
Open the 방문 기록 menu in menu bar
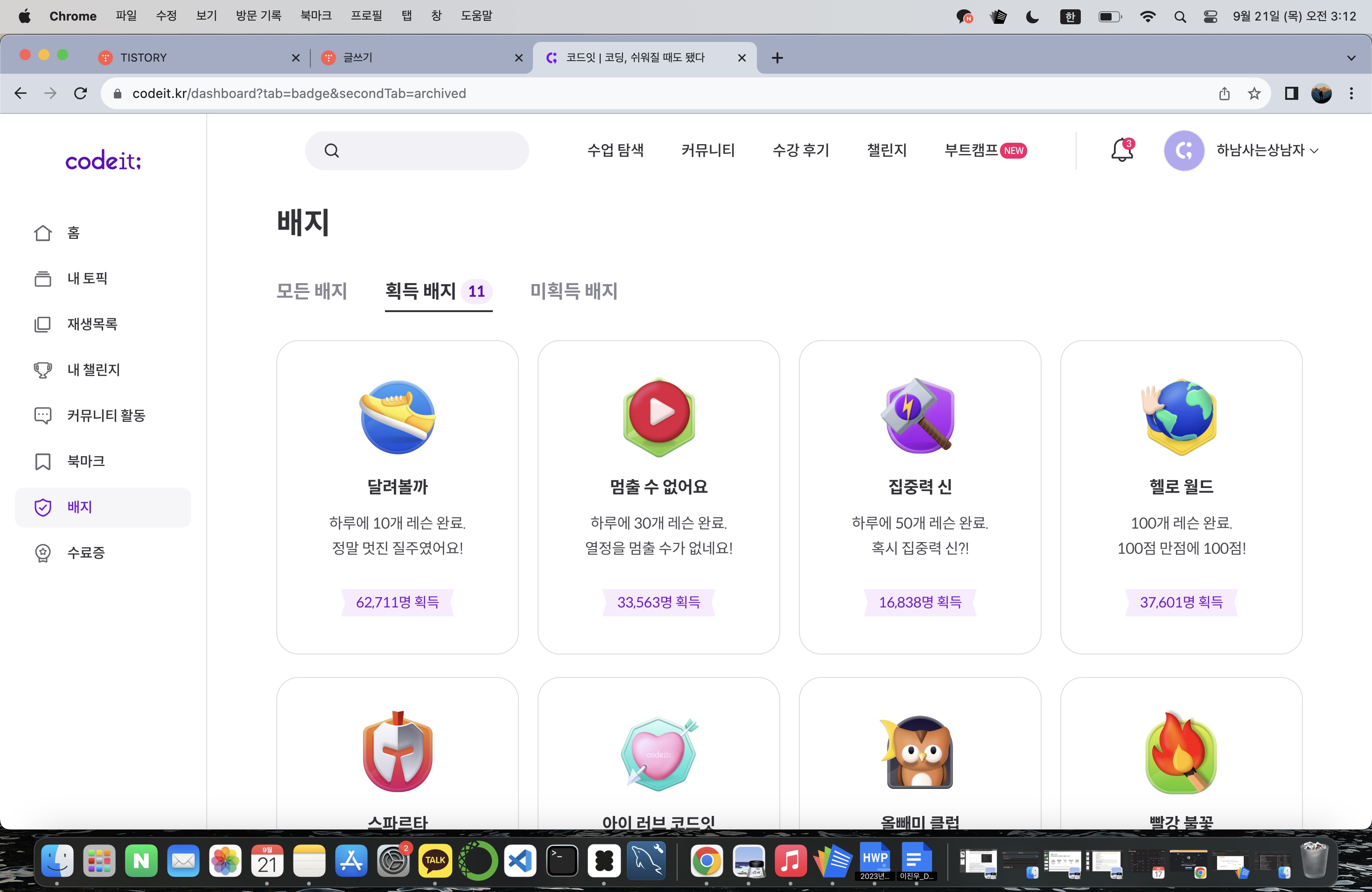pos(258,16)
